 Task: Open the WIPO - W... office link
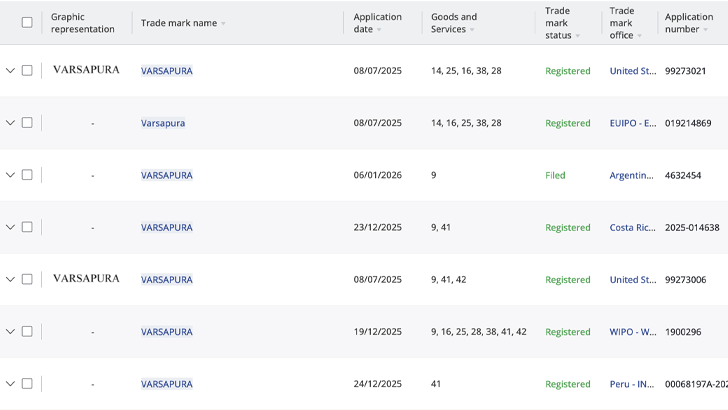tap(633, 332)
